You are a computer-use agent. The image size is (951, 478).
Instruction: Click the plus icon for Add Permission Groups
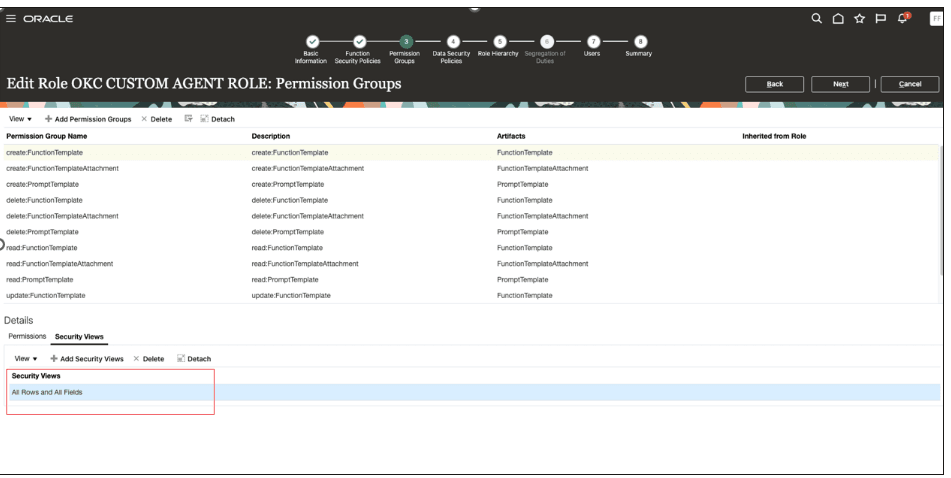[x=49, y=119]
